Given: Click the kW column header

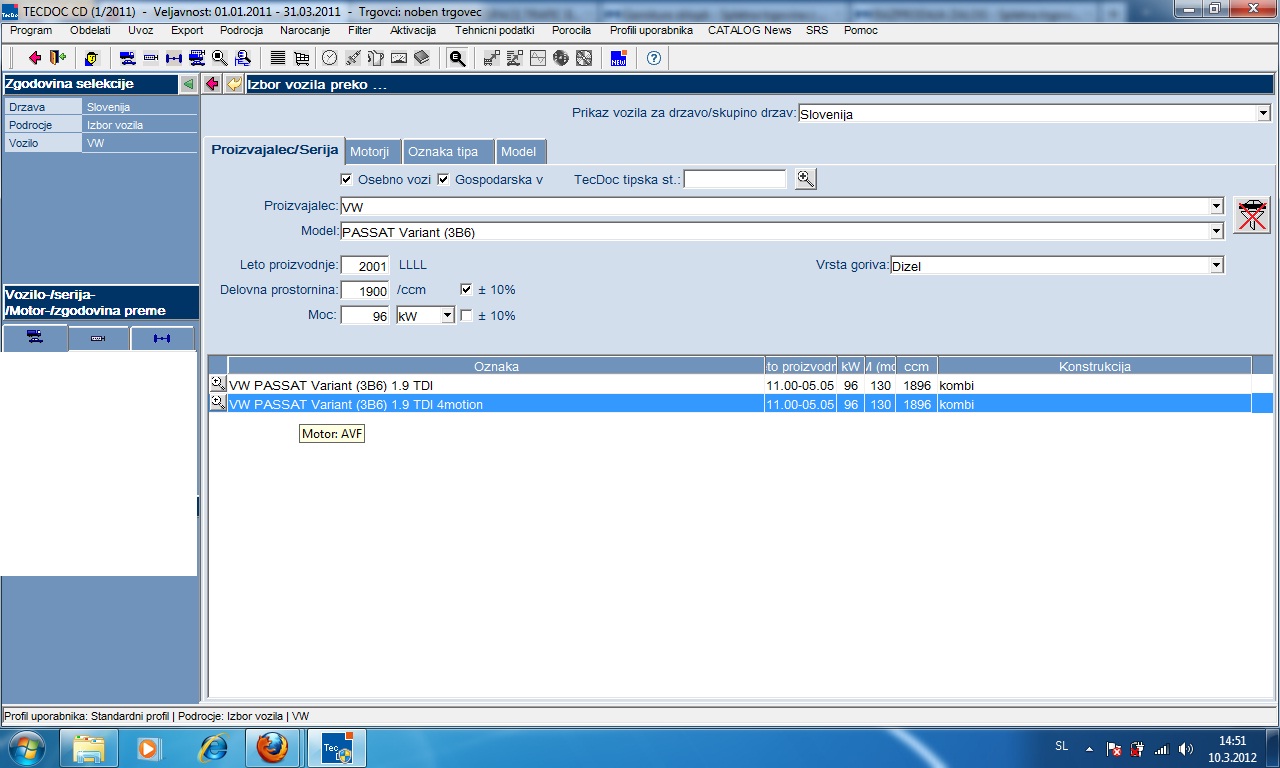Looking at the screenshot, I should pos(851,366).
